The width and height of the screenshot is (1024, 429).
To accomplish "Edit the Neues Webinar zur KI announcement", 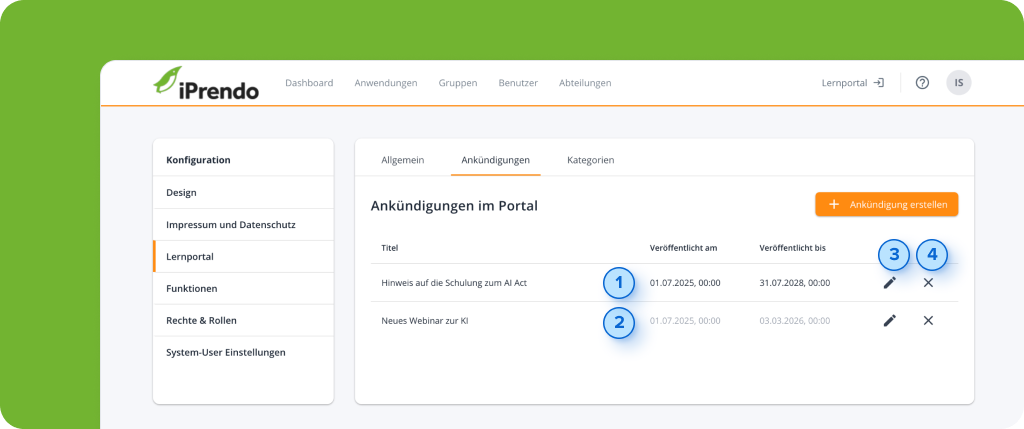I will (x=889, y=321).
